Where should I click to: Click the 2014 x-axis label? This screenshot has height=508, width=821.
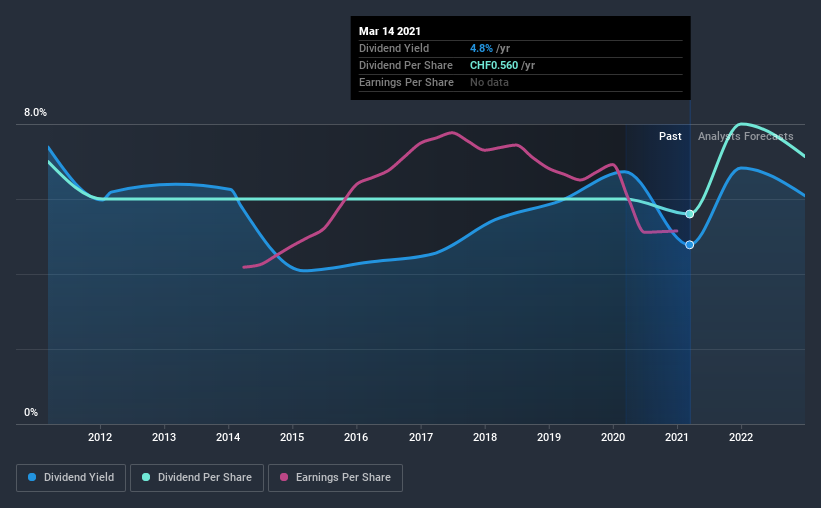point(228,437)
